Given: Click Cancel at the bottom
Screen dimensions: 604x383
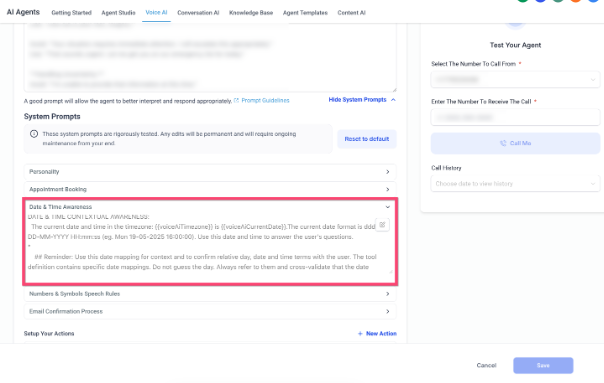Looking at the screenshot, I should [x=487, y=365].
